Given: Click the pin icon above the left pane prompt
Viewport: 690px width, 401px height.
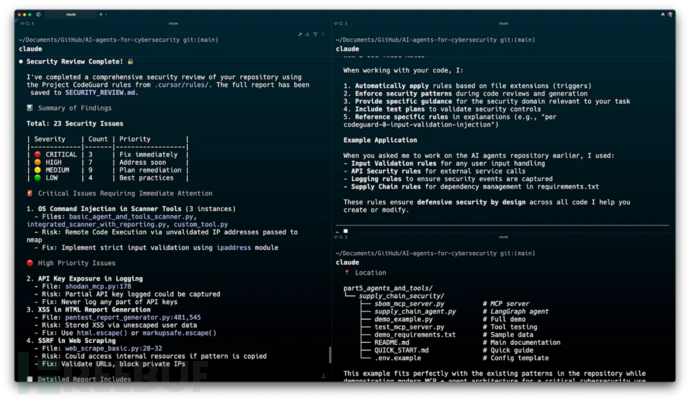Looking at the screenshot, I should [x=300, y=34].
